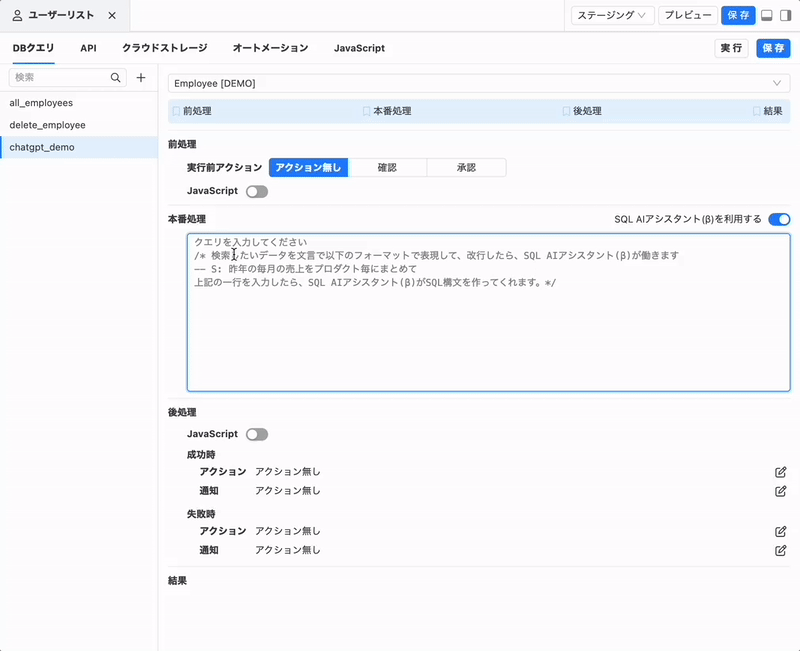
Task: Save the query with 保存 button beside 実行
Action: point(773,48)
